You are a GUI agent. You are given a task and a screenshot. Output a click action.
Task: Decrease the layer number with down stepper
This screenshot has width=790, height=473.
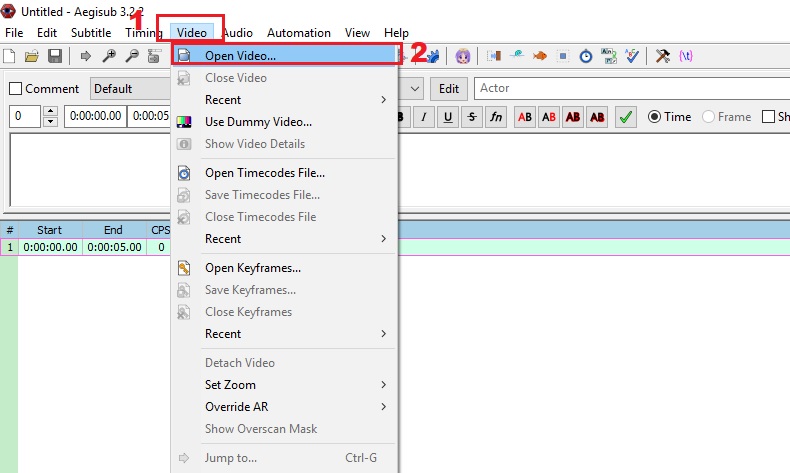[x=50, y=122]
